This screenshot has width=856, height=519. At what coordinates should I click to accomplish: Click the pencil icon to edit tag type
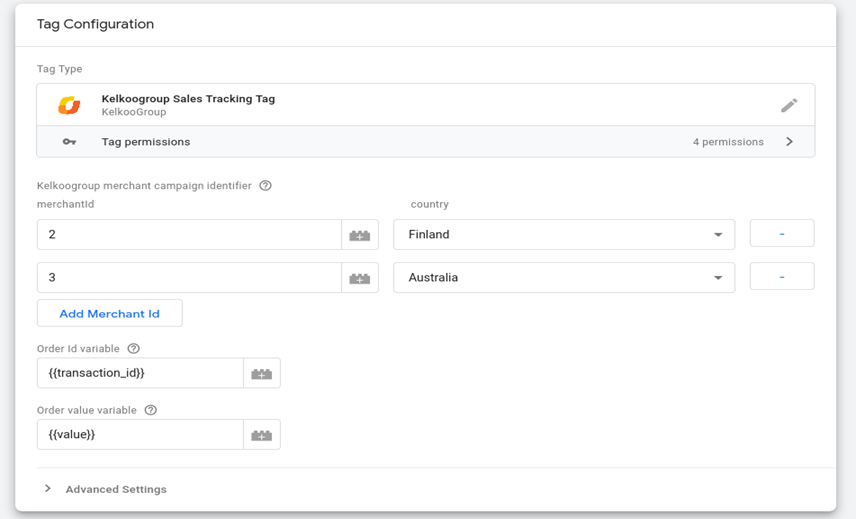pyautogui.click(x=788, y=105)
